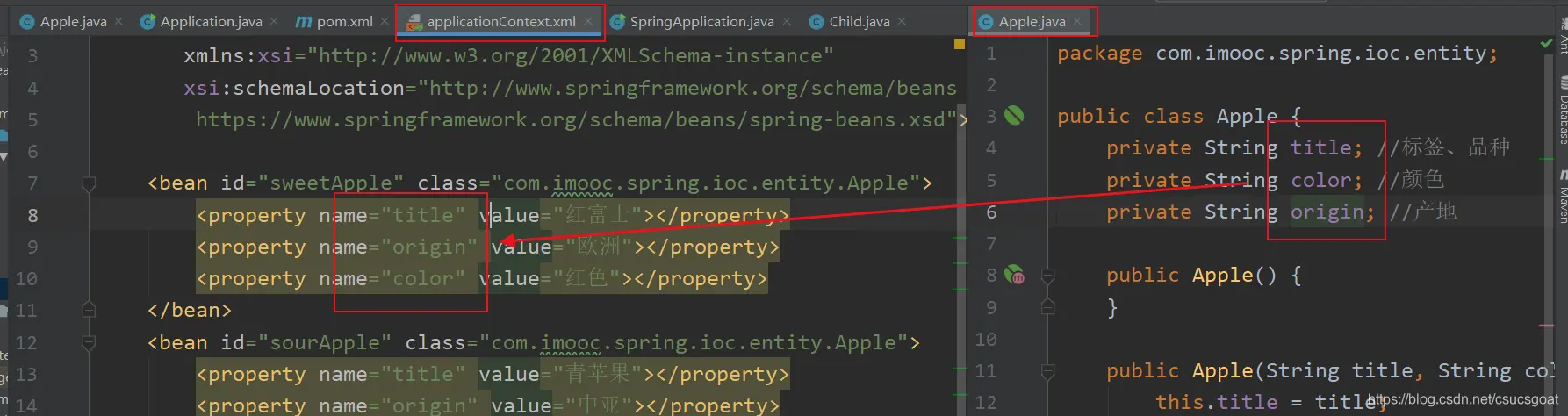
Task: Open the SpringApplication.java tab
Action: (x=701, y=21)
